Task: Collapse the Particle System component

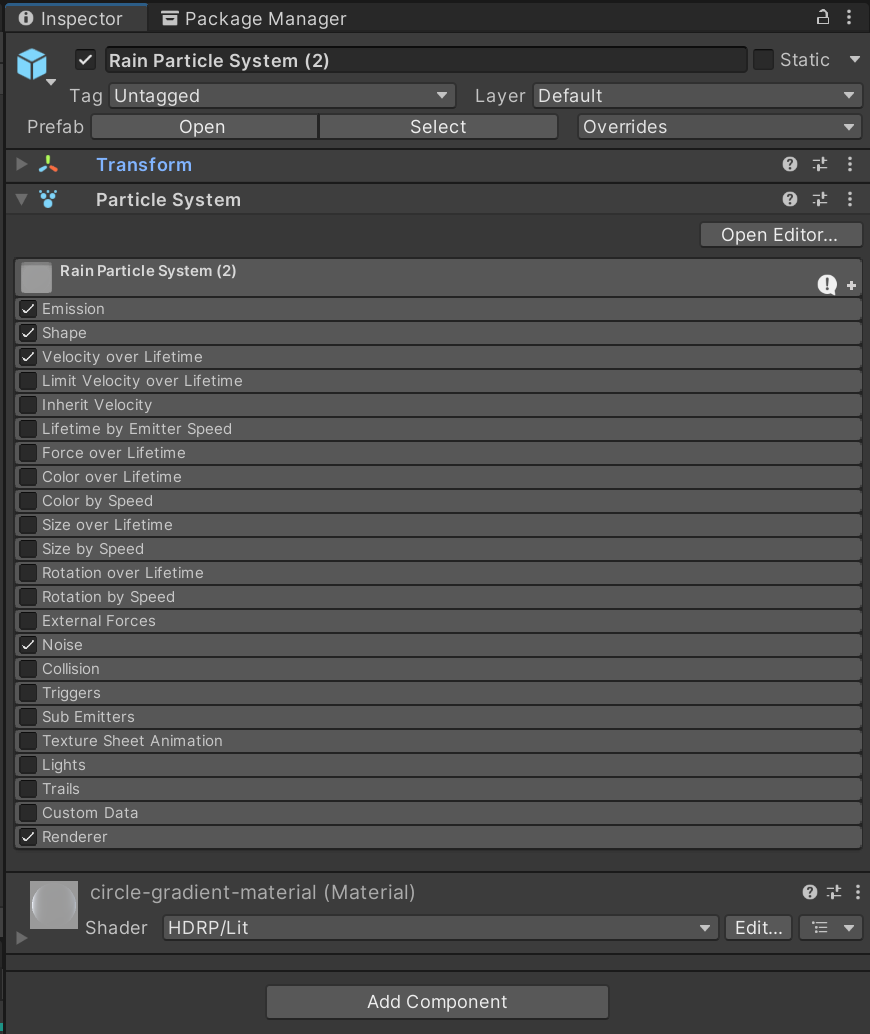Action: click(x=20, y=199)
